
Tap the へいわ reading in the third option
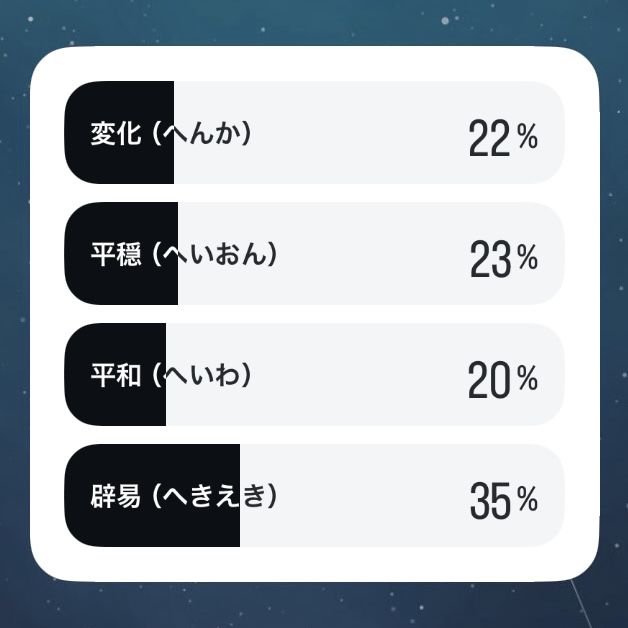point(201,375)
